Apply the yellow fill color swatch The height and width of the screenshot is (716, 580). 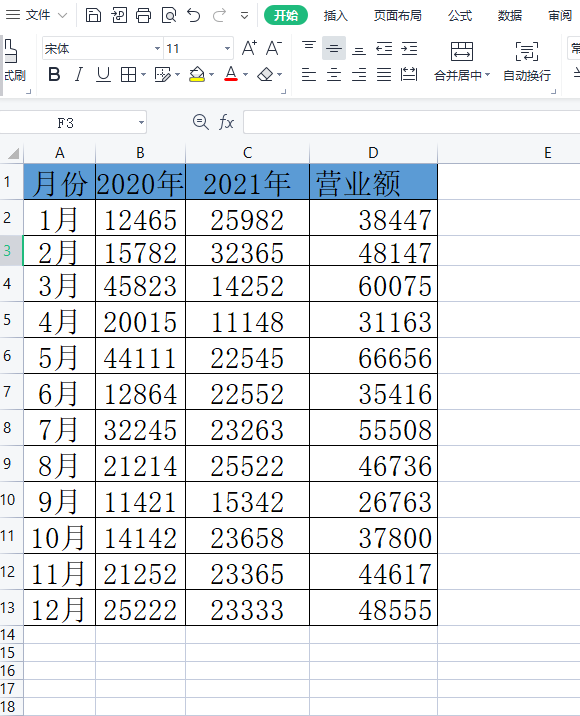tap(197, 74)
